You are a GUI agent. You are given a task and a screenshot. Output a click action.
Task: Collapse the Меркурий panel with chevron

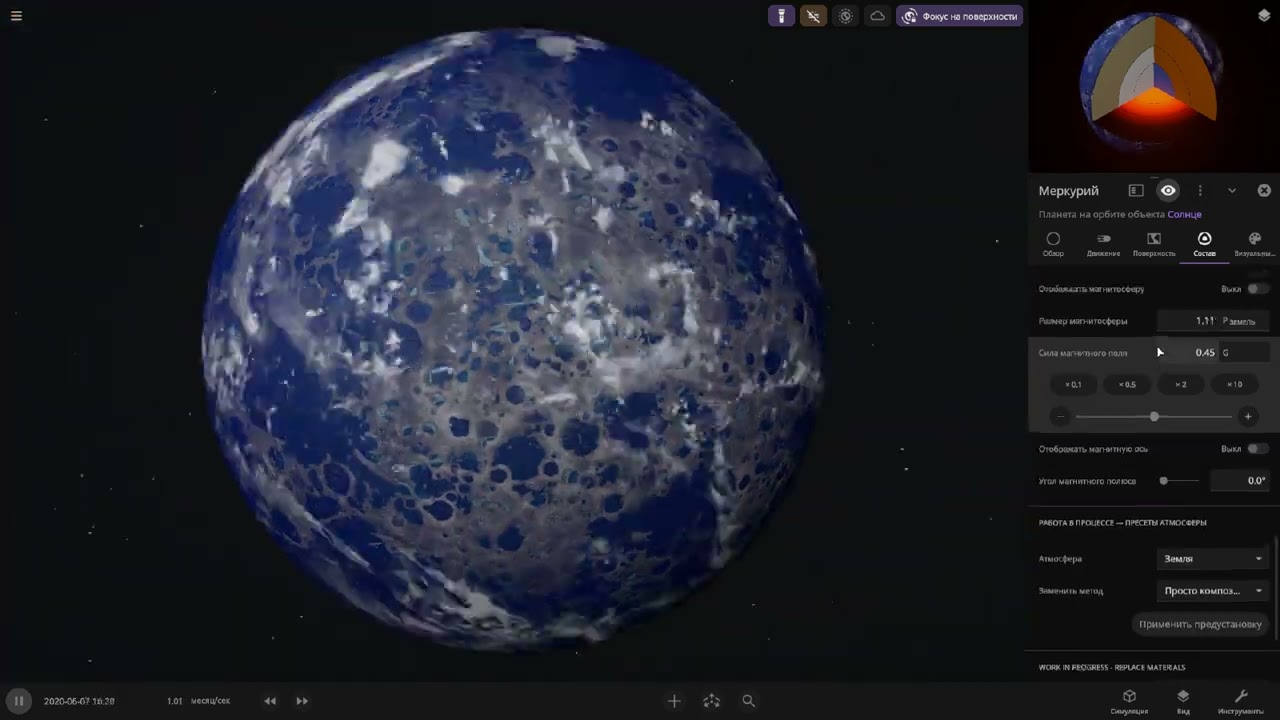point(1232,190)
